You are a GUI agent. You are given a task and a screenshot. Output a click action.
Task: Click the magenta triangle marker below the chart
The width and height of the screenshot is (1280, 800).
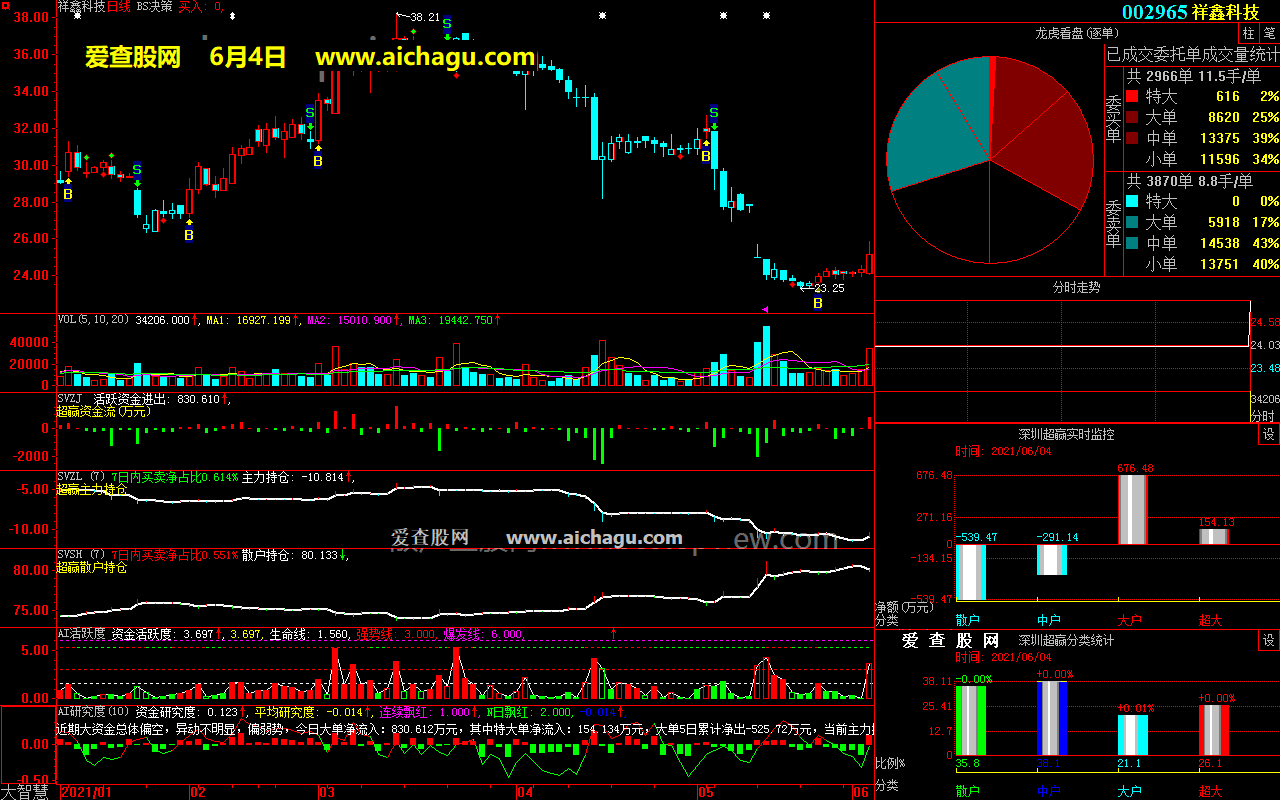tap(765, 309)
